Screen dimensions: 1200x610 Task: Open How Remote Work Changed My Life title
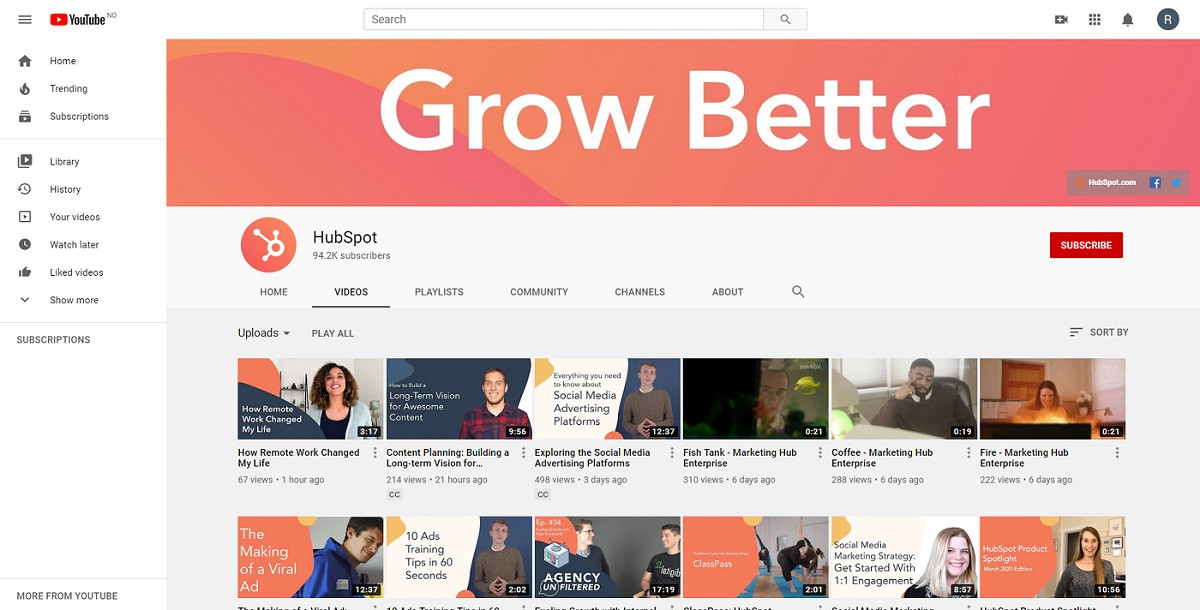tap(299, 458)
